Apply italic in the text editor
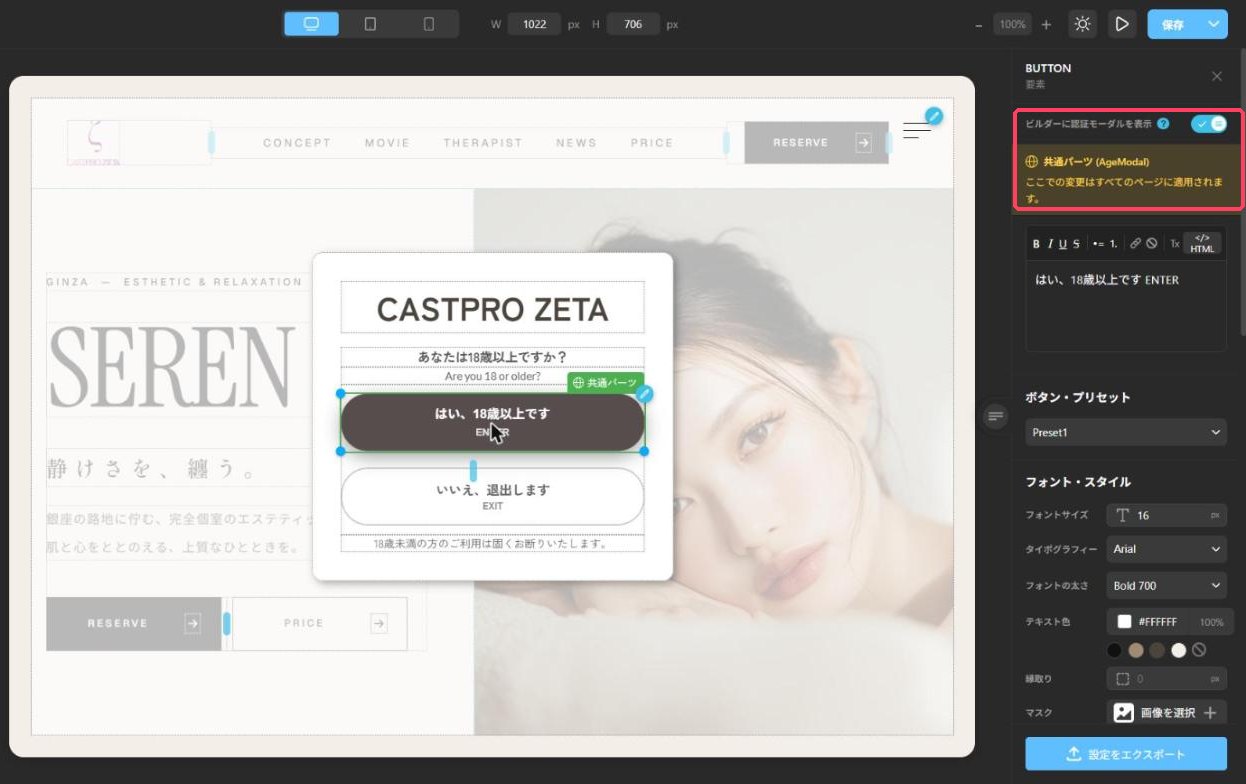The width and height of the screenshot is (1246, 784). 1049,243
